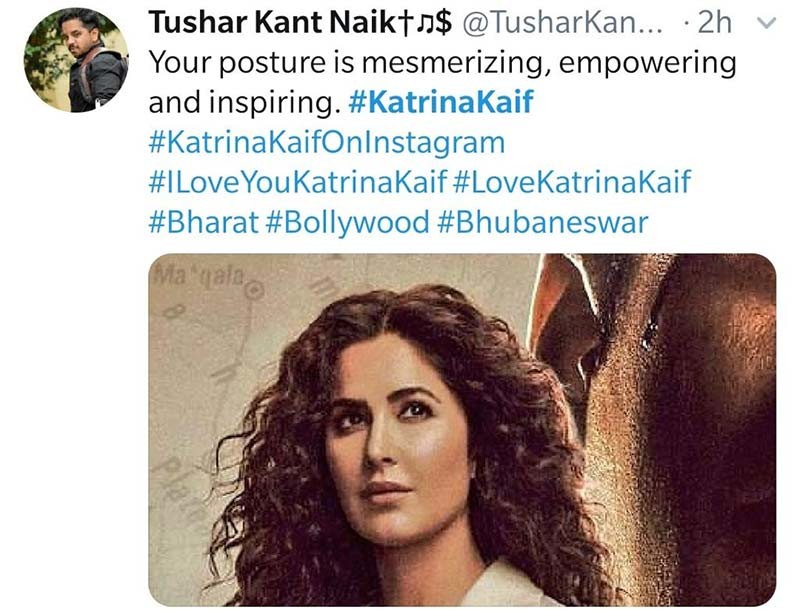Open the attached tweet photo
The height and width of the screenshot is (609, 800).
click(x=462, y=429)
